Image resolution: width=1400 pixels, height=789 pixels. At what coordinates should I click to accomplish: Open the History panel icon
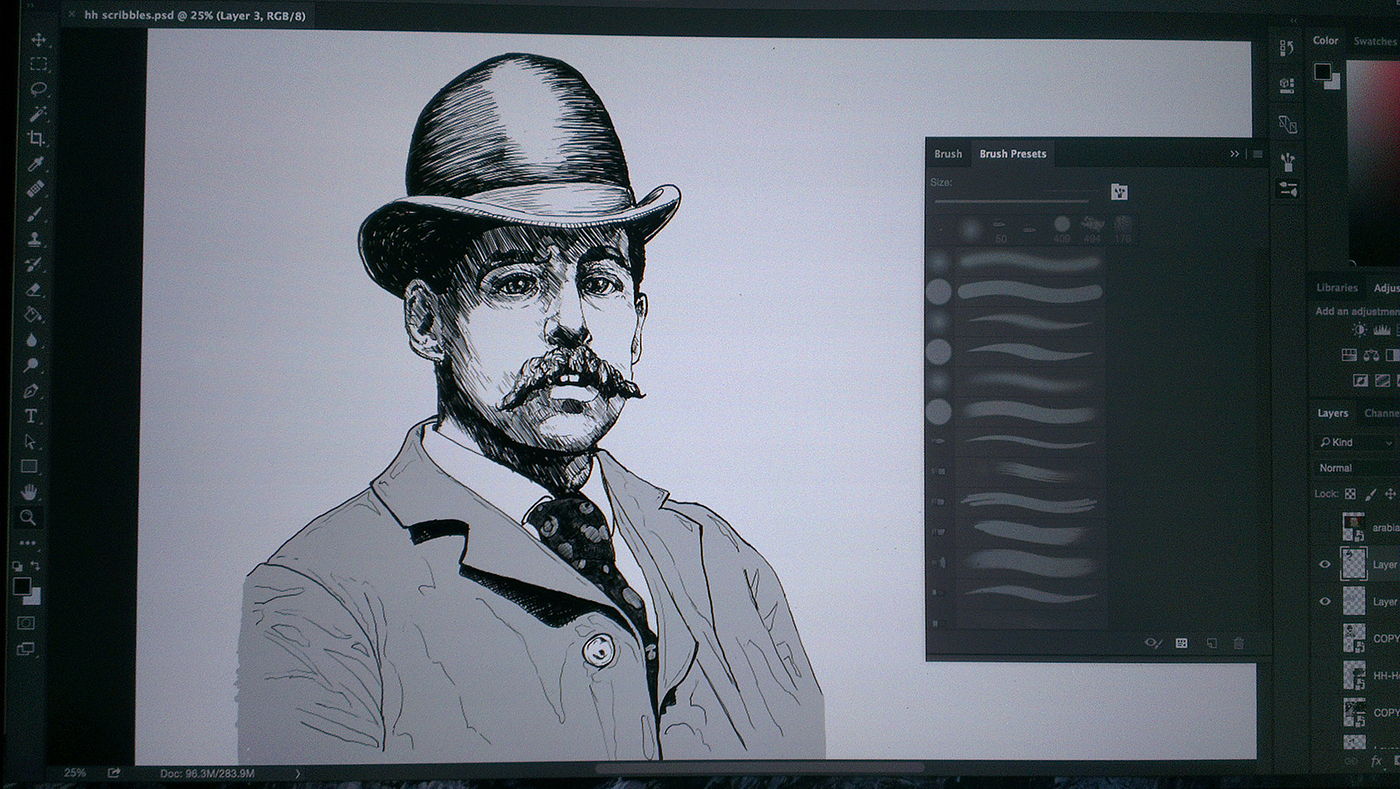pos(1287,48)
